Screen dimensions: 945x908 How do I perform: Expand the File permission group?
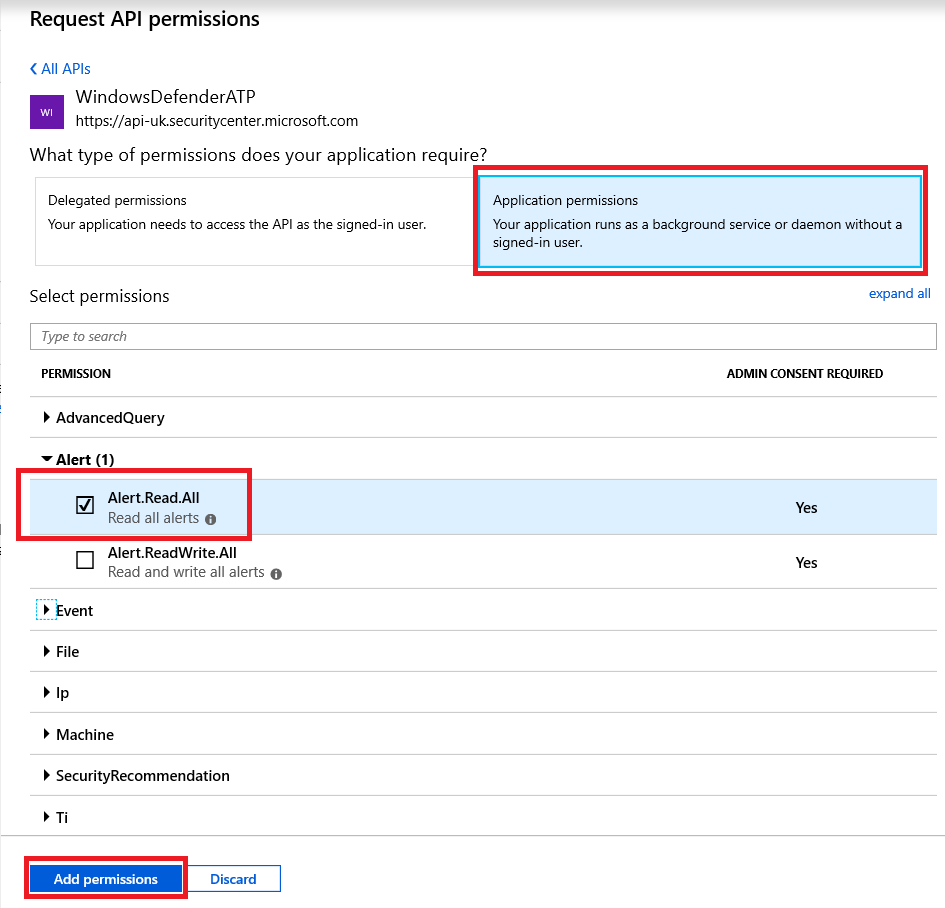[x=47, y=651]
